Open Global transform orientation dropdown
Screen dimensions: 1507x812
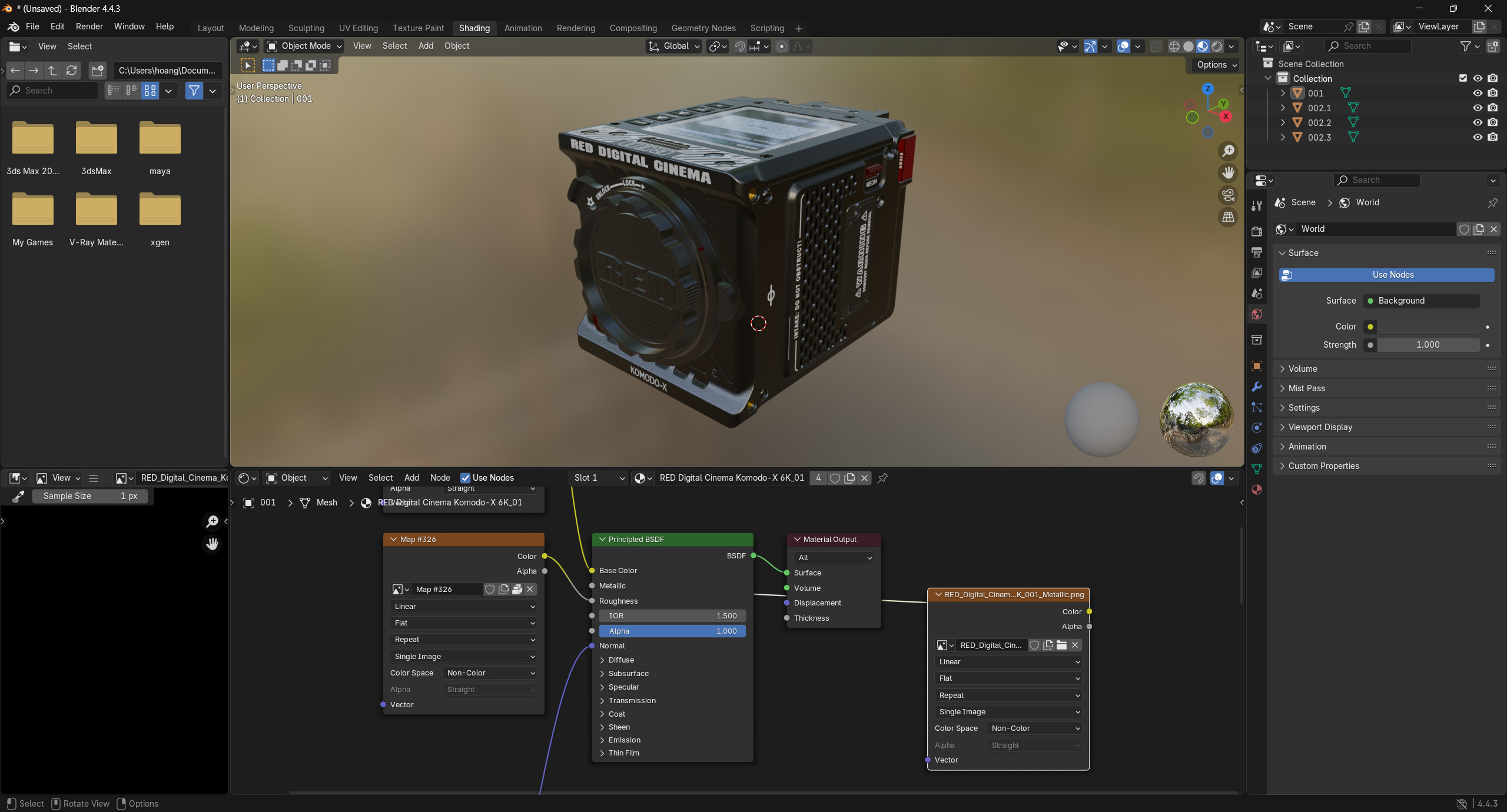(673, 46)
